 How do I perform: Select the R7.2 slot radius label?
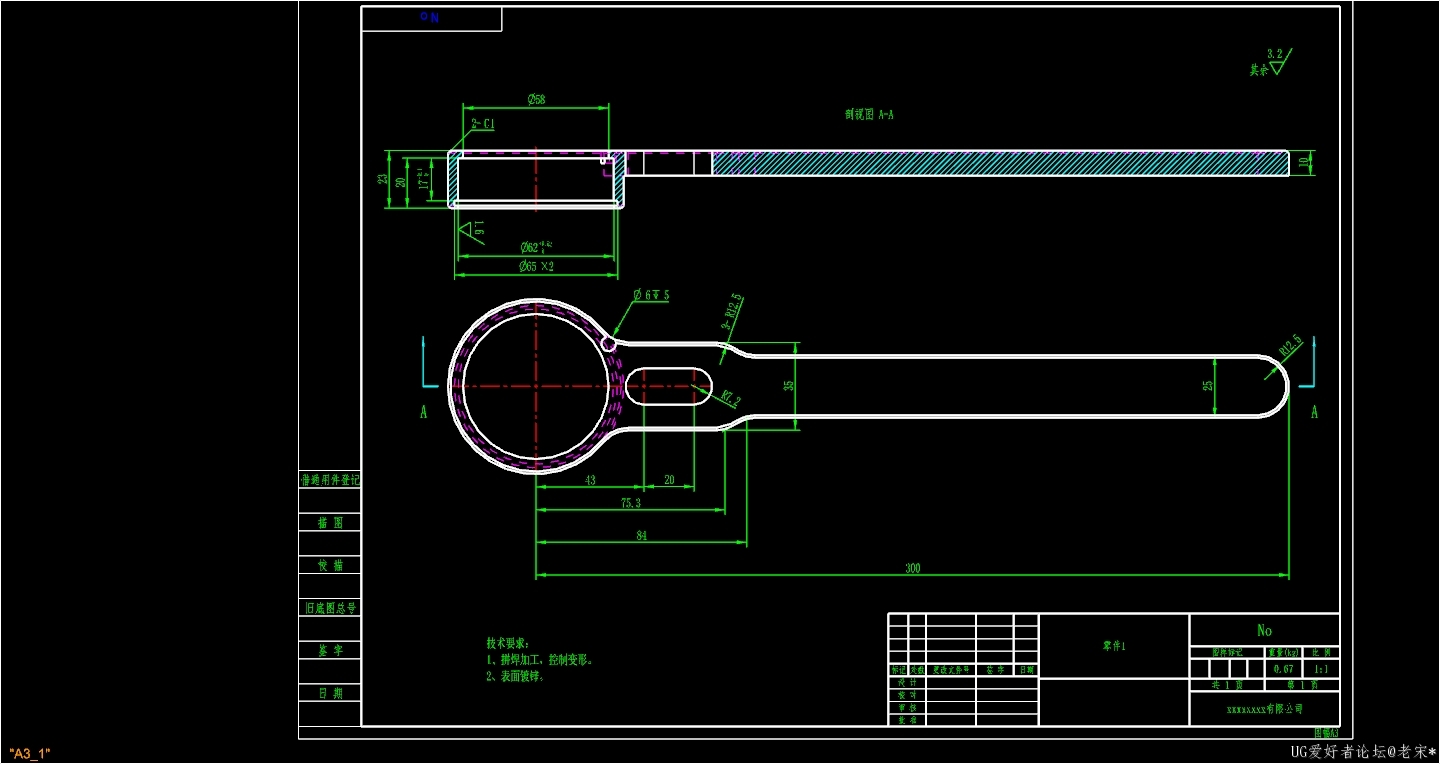[731, 398]
